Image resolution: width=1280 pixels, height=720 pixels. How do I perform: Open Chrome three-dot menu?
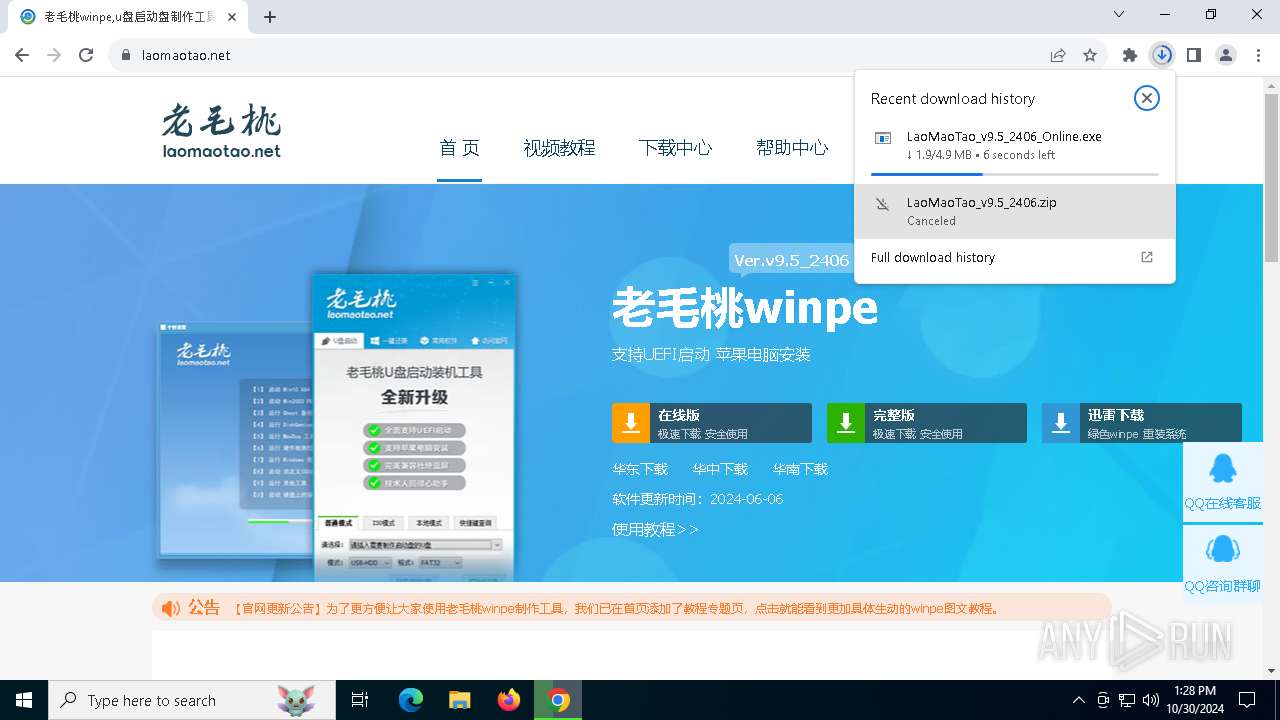pyautogui.click(x=1258, y=56)
